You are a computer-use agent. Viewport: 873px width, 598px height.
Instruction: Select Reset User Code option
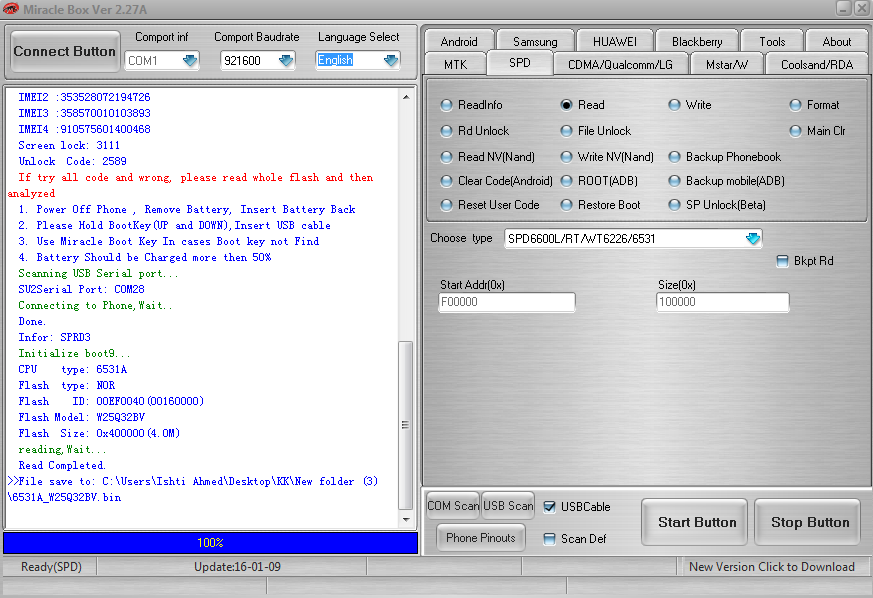tap(490, 205)
